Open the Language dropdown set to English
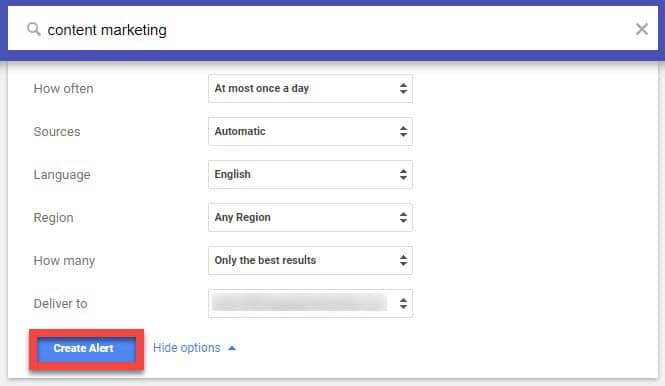 (x=310, y=174)
